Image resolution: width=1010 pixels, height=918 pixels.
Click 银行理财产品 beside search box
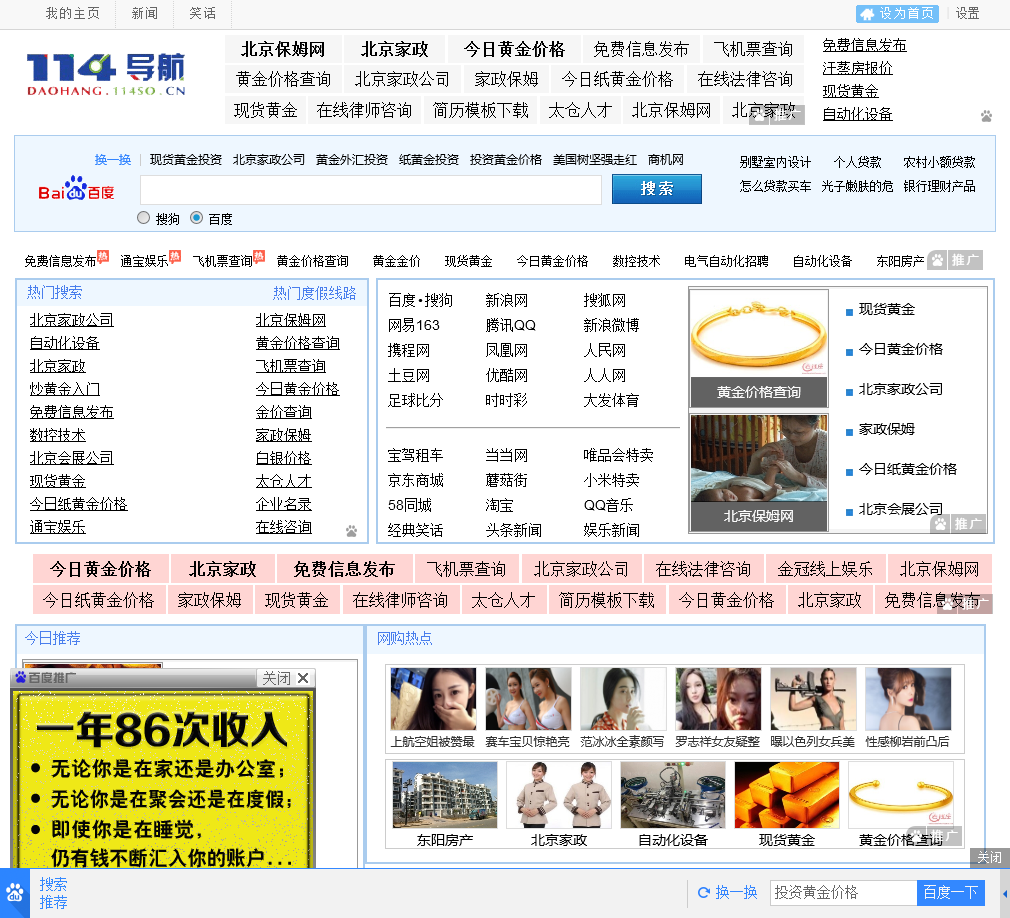pos(939,186)
